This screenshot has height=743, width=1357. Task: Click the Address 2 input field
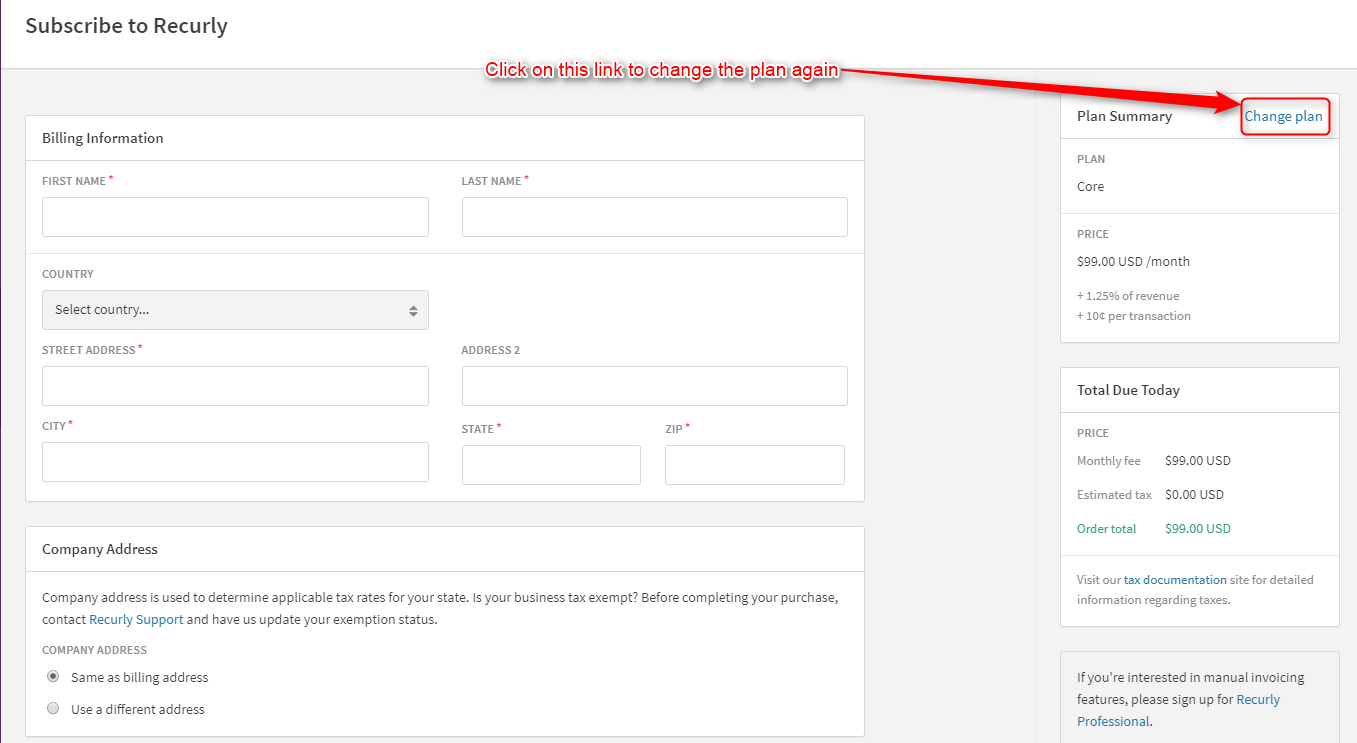tap(654, 386)
